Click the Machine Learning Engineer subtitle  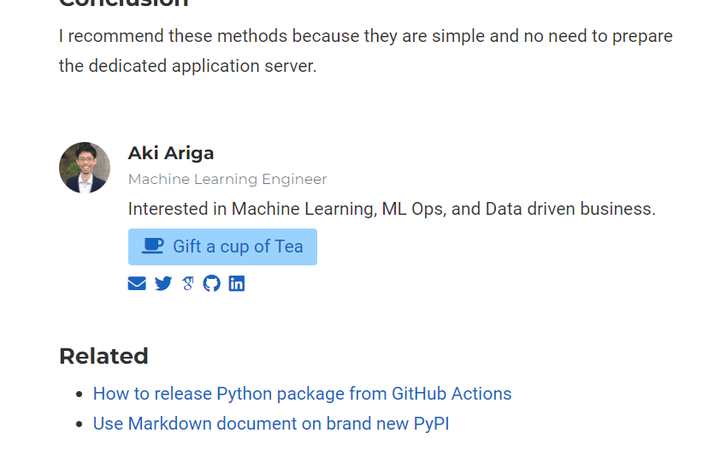coord(227,180)
